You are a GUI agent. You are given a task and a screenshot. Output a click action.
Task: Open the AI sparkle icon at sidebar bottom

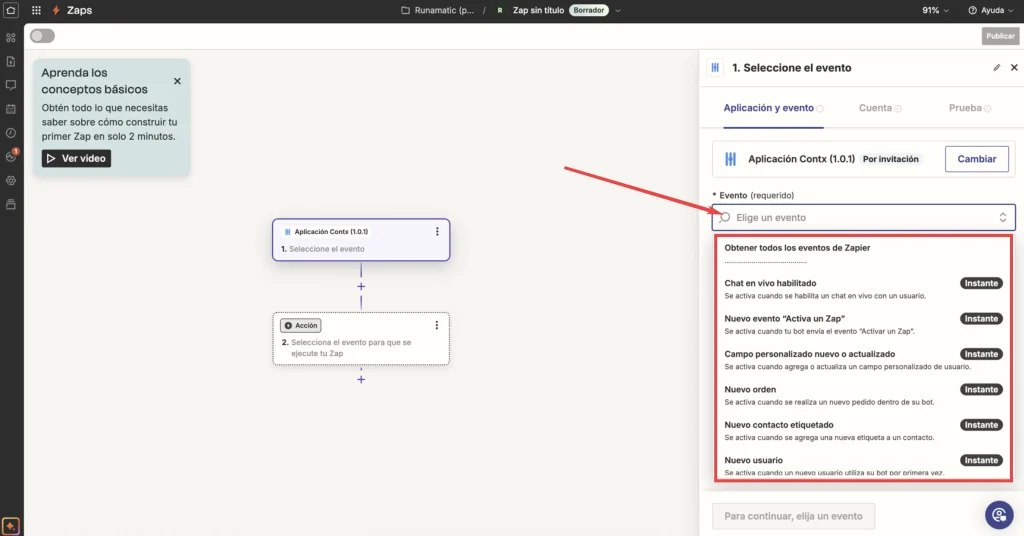11,526
